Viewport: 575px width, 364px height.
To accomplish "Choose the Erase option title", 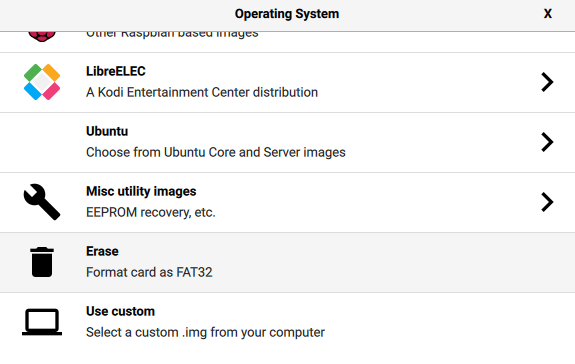I will pyautogui.click(x=102, y=251).
